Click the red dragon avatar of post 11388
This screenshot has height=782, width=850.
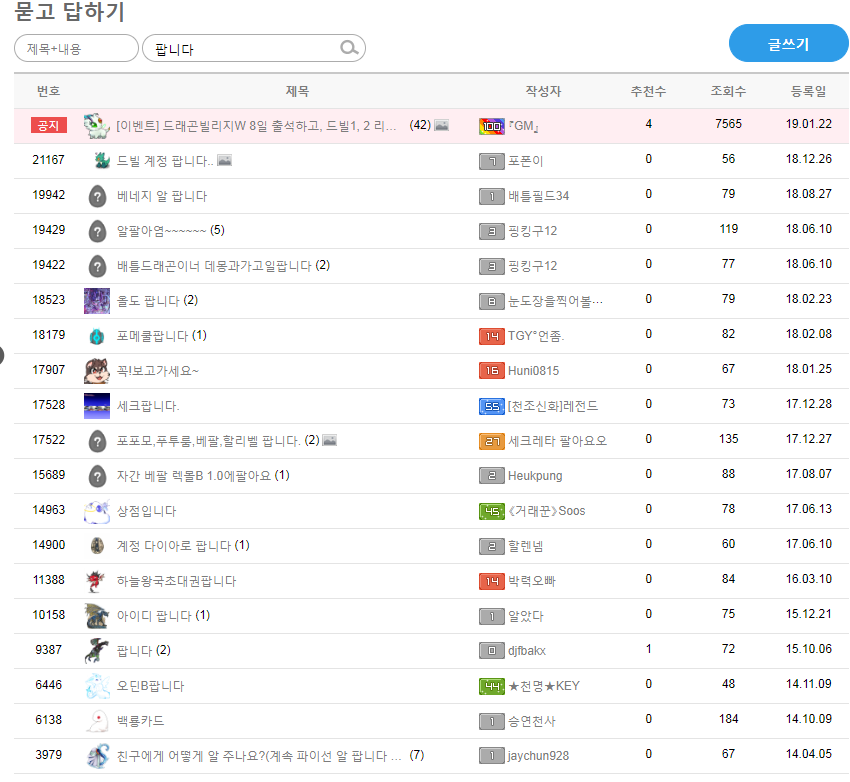[97, 580]
